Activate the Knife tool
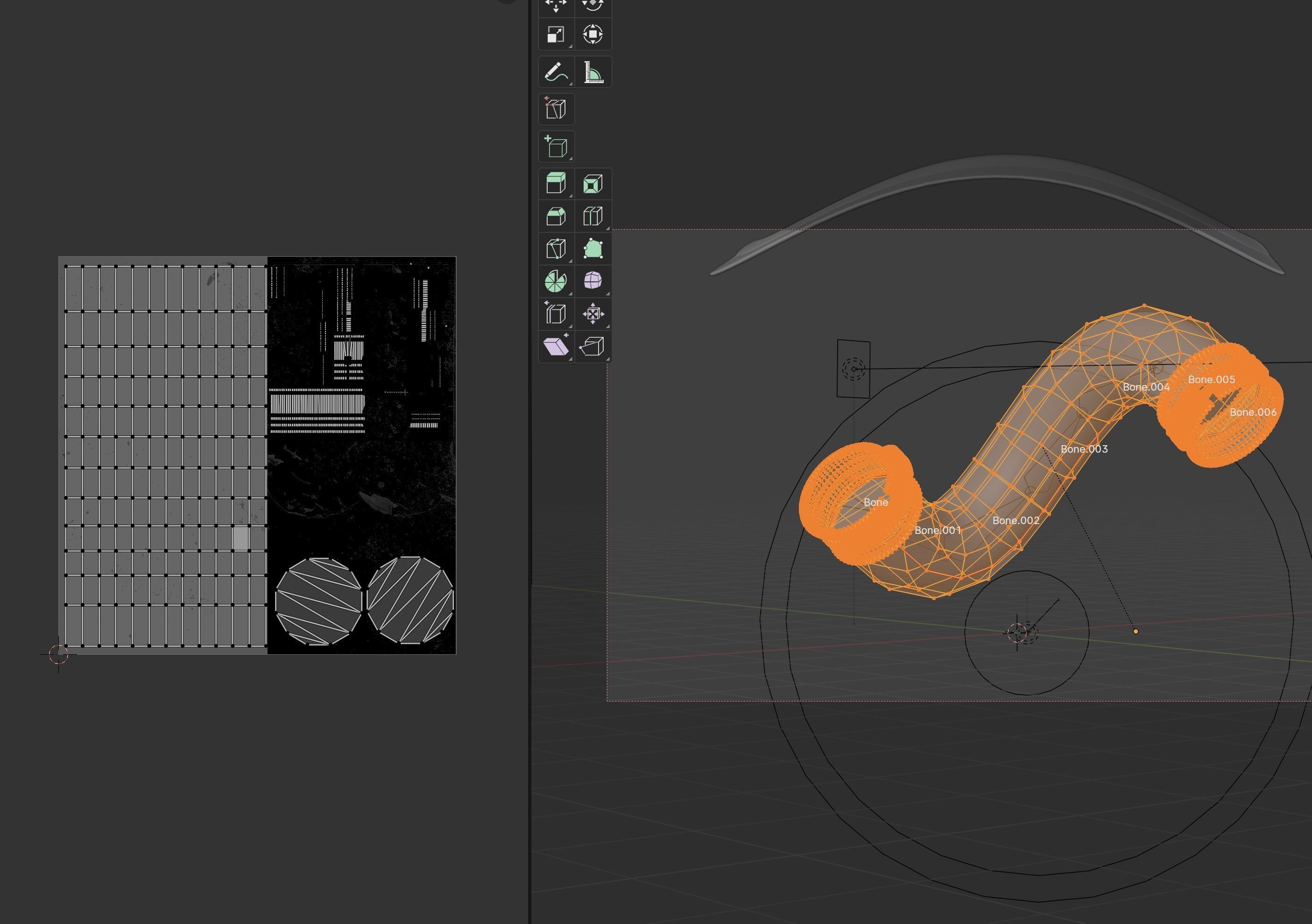The image size is (1312, 924). [x=556, y=249]
